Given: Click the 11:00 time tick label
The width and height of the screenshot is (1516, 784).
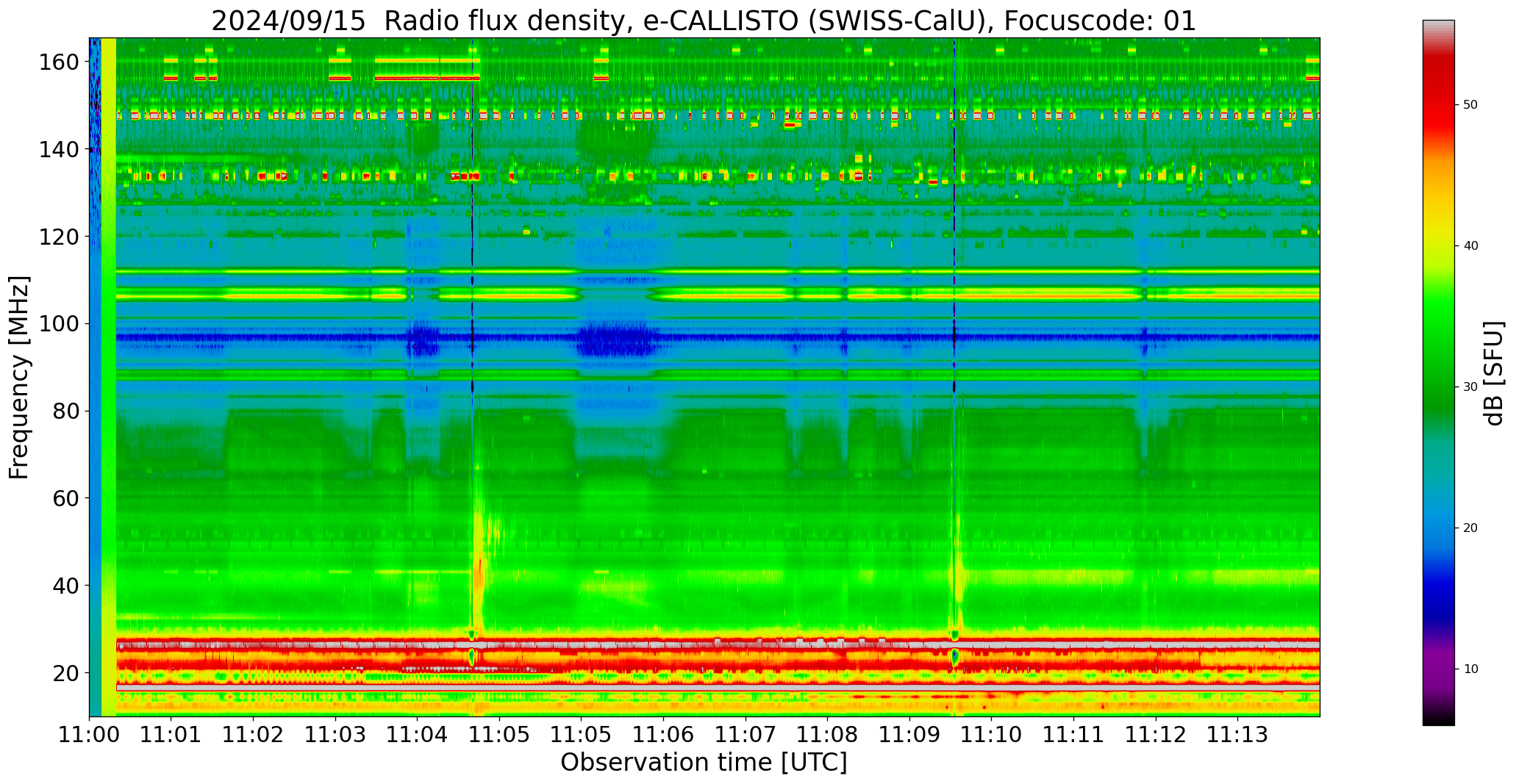Looking at the screenshot, I should click(90, 735).
